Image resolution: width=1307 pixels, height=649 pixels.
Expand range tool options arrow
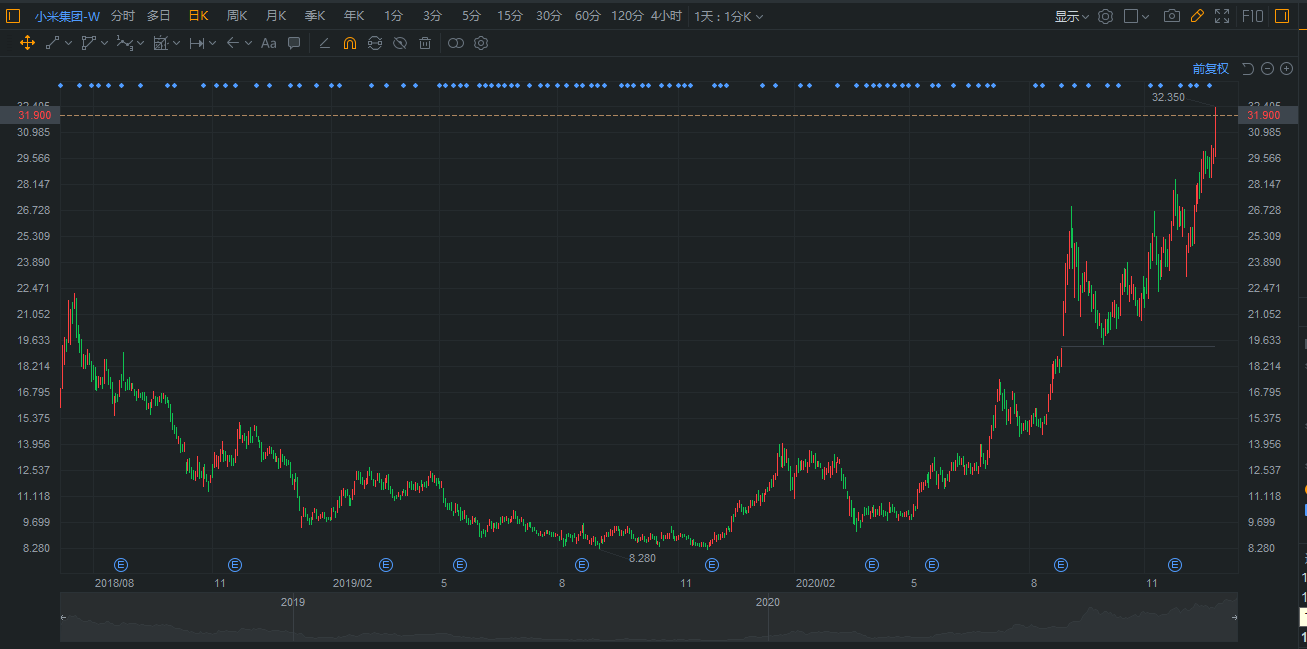pyautogui.click(x=212, y=43)
